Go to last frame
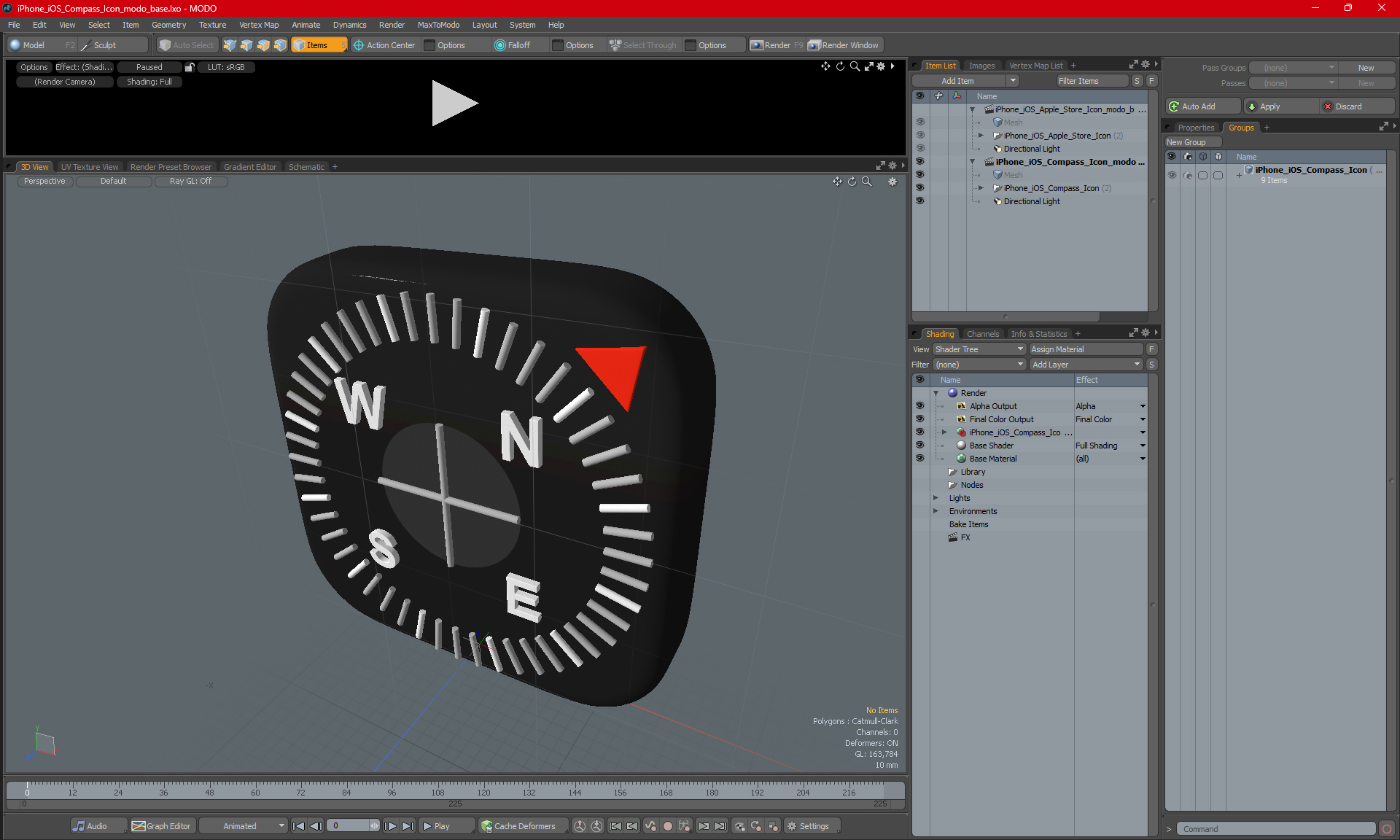This screenshot has width=1400, height=840. click(x=408, y=826)
